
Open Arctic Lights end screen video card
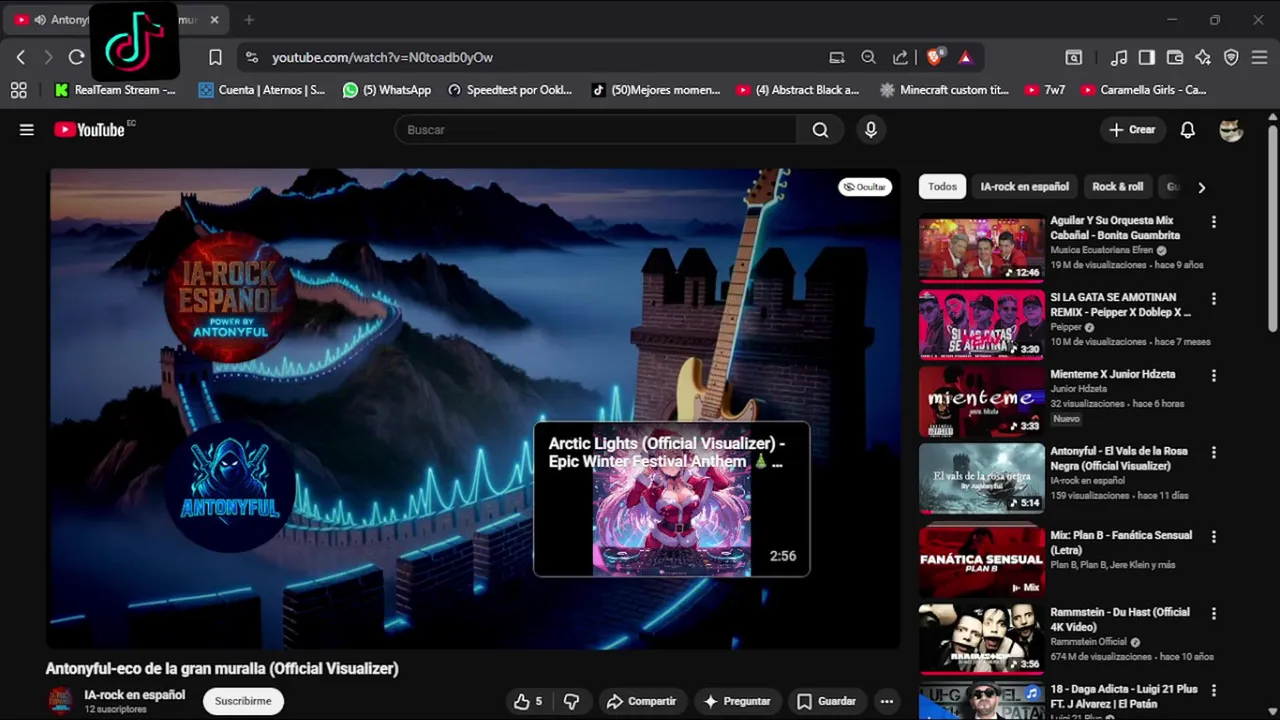pyautogui.click(x=671, y=500)
